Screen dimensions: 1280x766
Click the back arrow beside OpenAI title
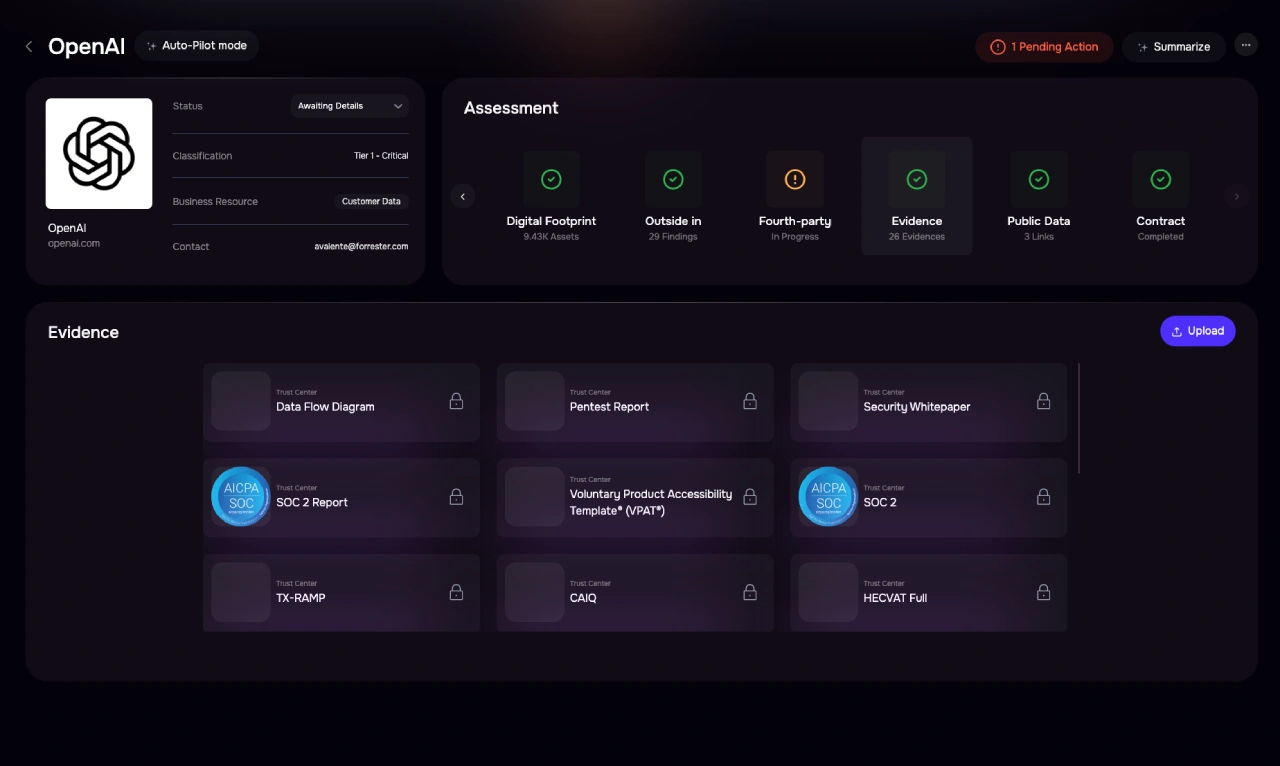pyautogui.click(x=29, y=47)
